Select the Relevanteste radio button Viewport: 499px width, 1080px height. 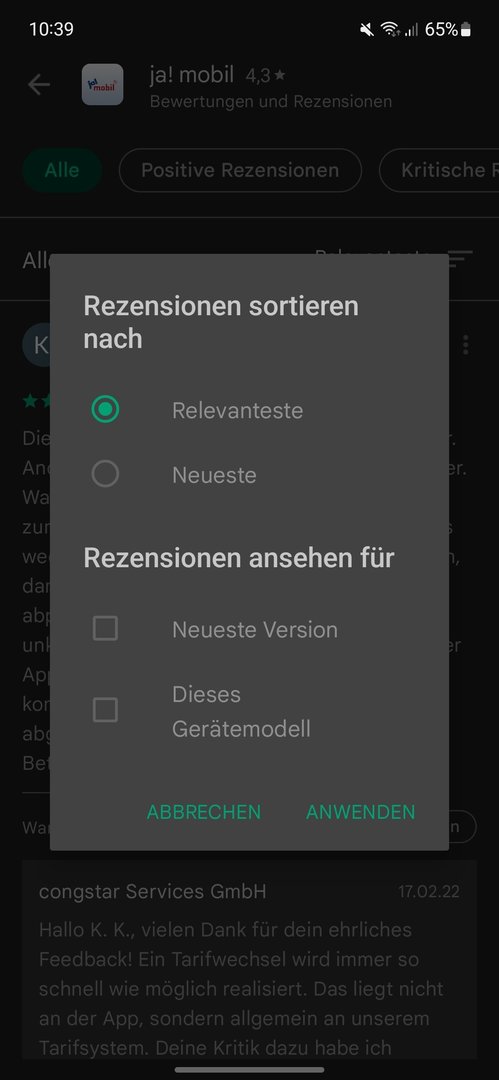pyautogui.click(x=105, y=410)
